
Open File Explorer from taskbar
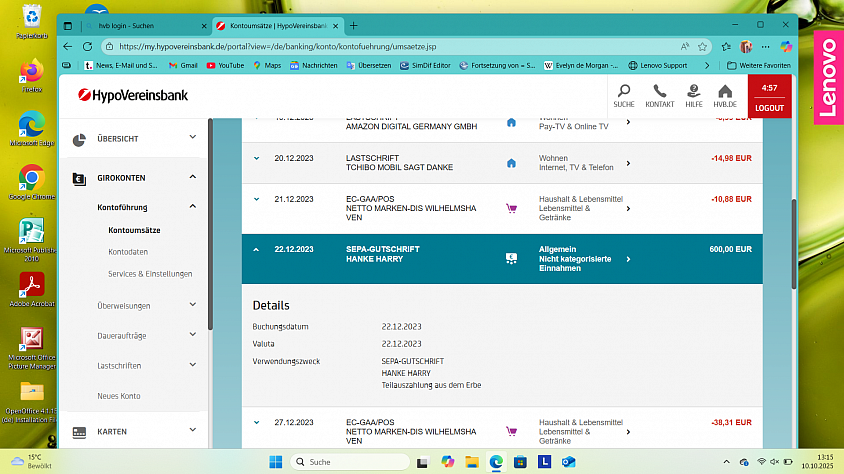coord(472,462)
